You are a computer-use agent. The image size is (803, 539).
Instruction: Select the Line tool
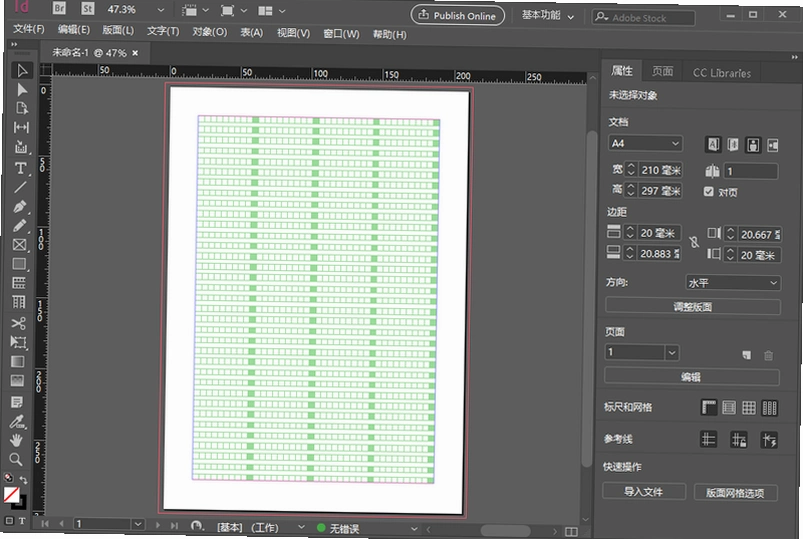(20, 187)
